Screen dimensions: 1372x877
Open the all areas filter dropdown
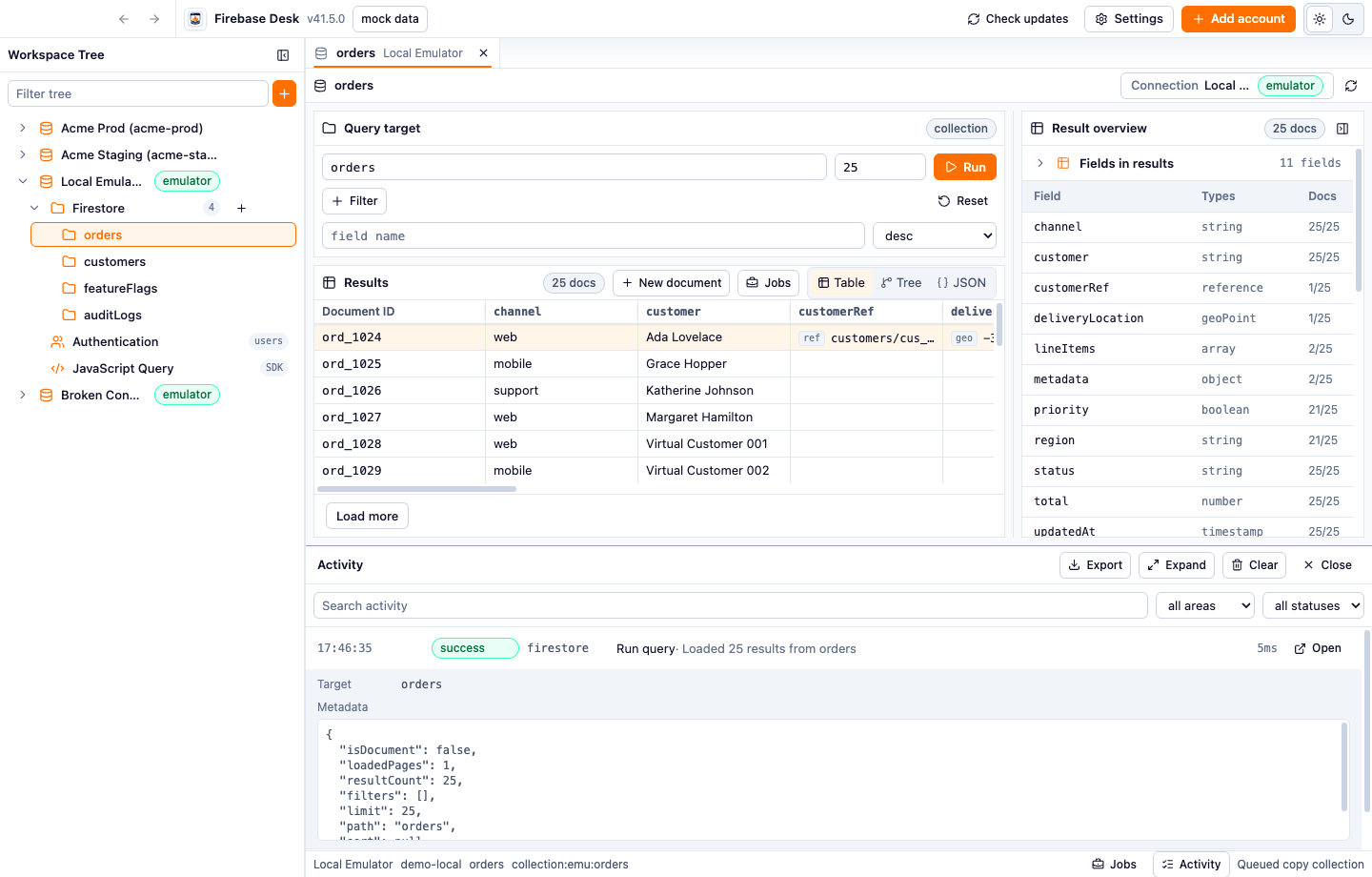pyautogui.click(x=1205, y=605)
